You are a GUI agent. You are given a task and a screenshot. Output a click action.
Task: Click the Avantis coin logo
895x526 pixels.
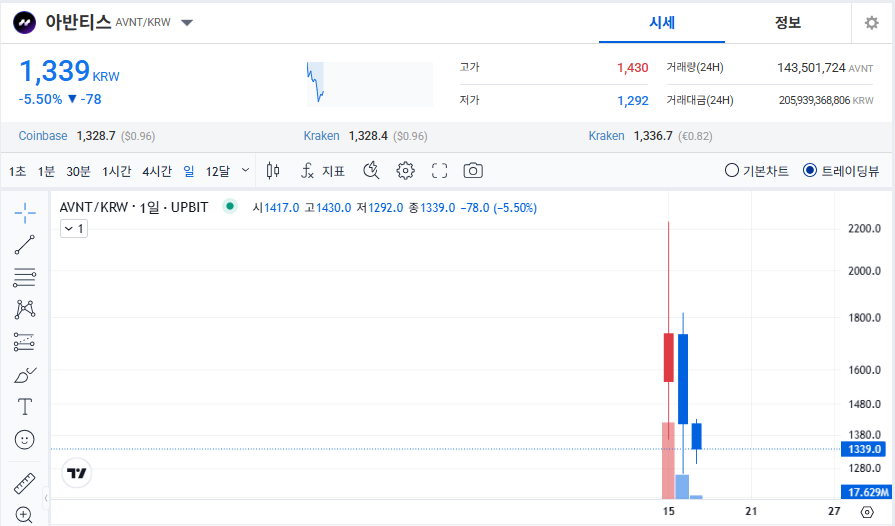25,23
